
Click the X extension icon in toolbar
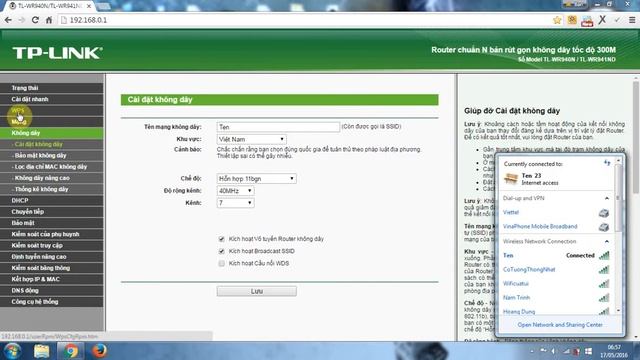[602, 20]
